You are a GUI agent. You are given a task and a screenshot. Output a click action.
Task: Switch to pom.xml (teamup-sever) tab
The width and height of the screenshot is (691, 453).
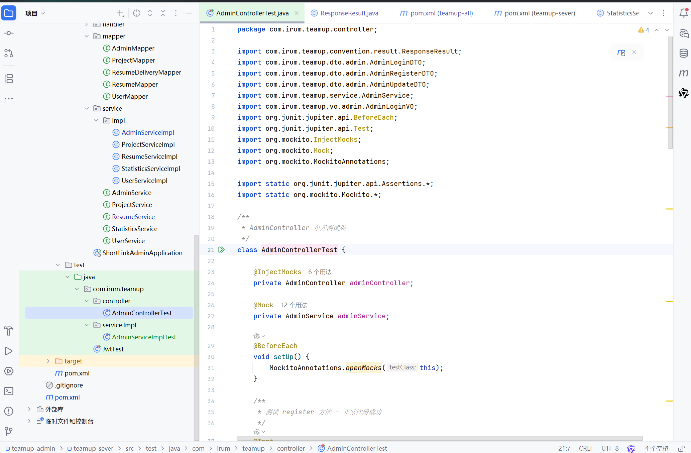534,13
